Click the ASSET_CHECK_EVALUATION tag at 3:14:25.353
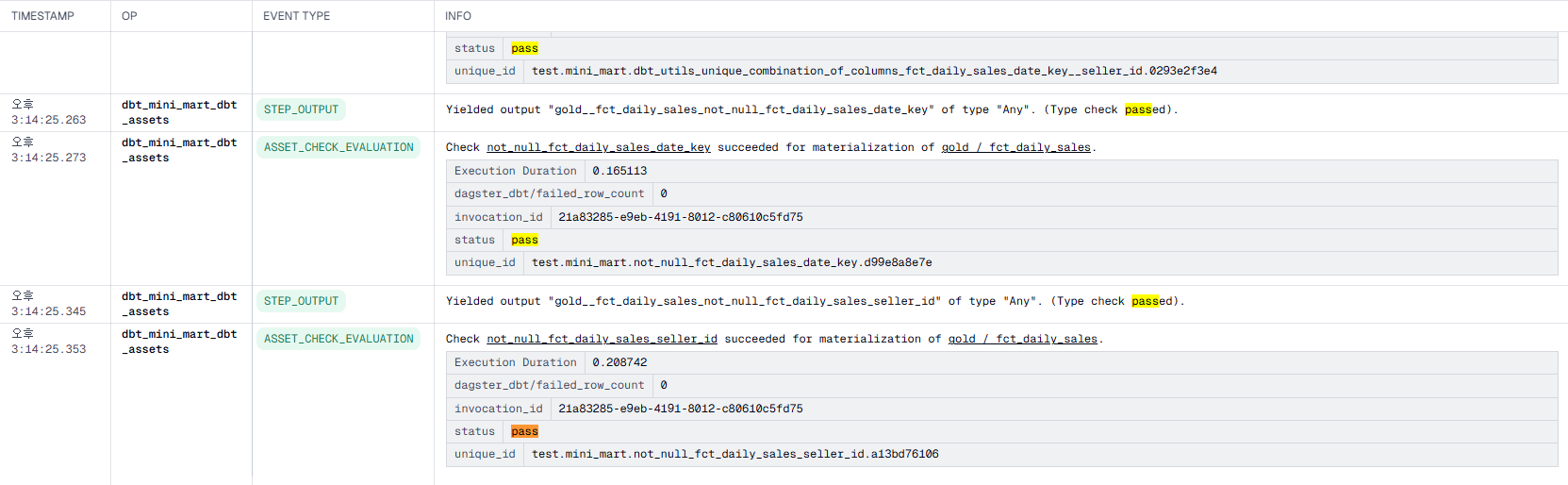 (338, 339)
